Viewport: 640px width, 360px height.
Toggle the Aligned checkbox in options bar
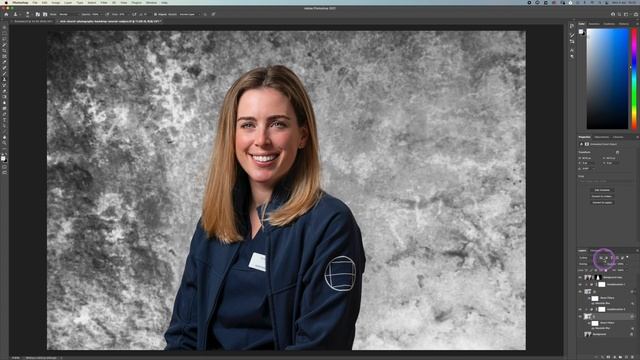[x=156, y=14]
